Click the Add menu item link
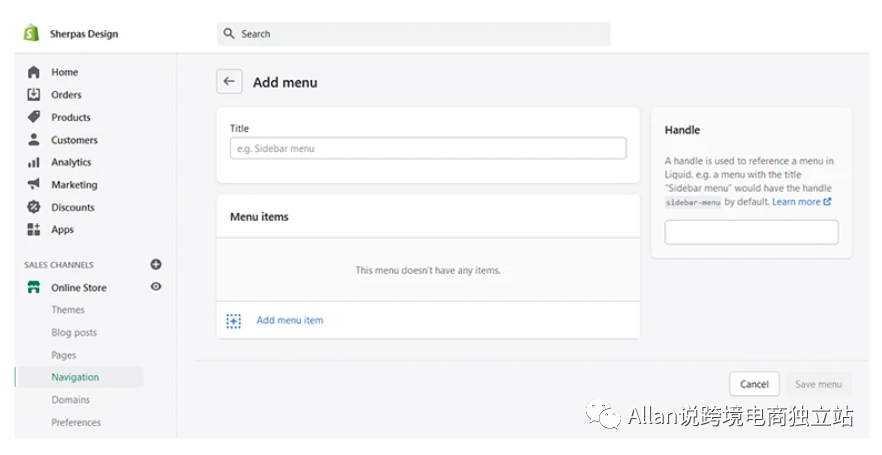This screenshot has width=882, height=455. tap(290, 320)
